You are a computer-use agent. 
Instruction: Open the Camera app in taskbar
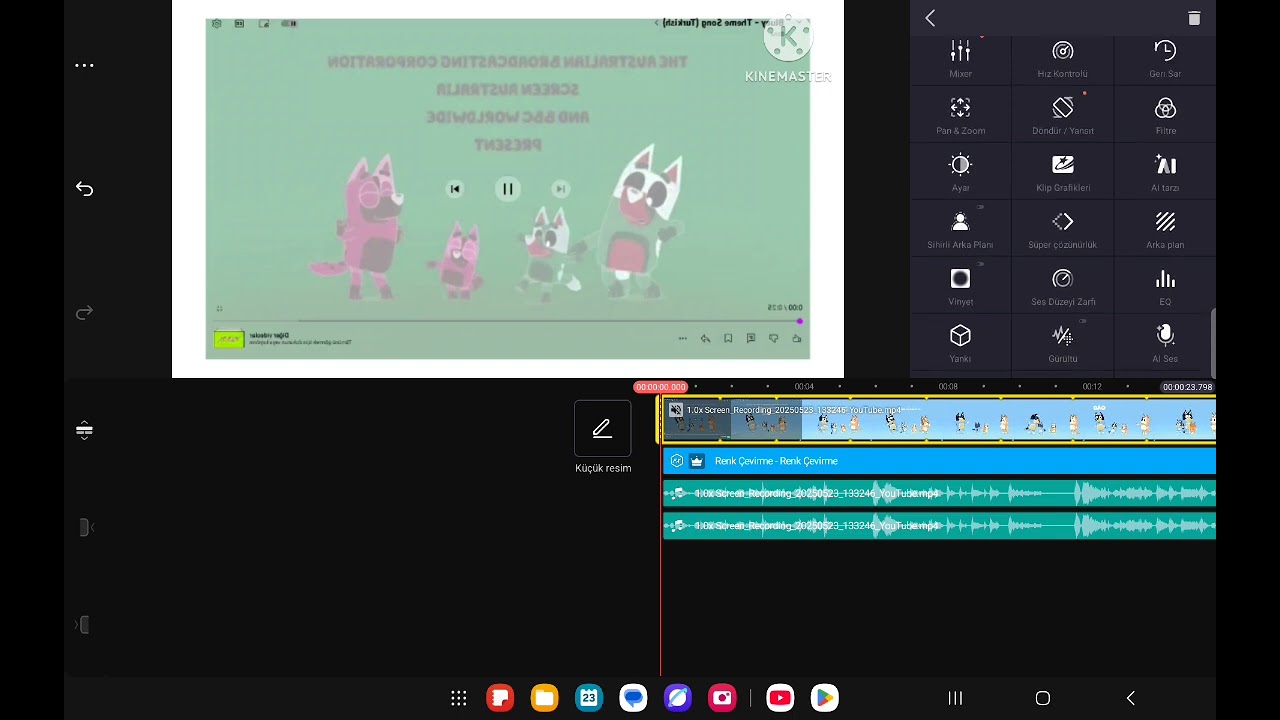[722, 698]
